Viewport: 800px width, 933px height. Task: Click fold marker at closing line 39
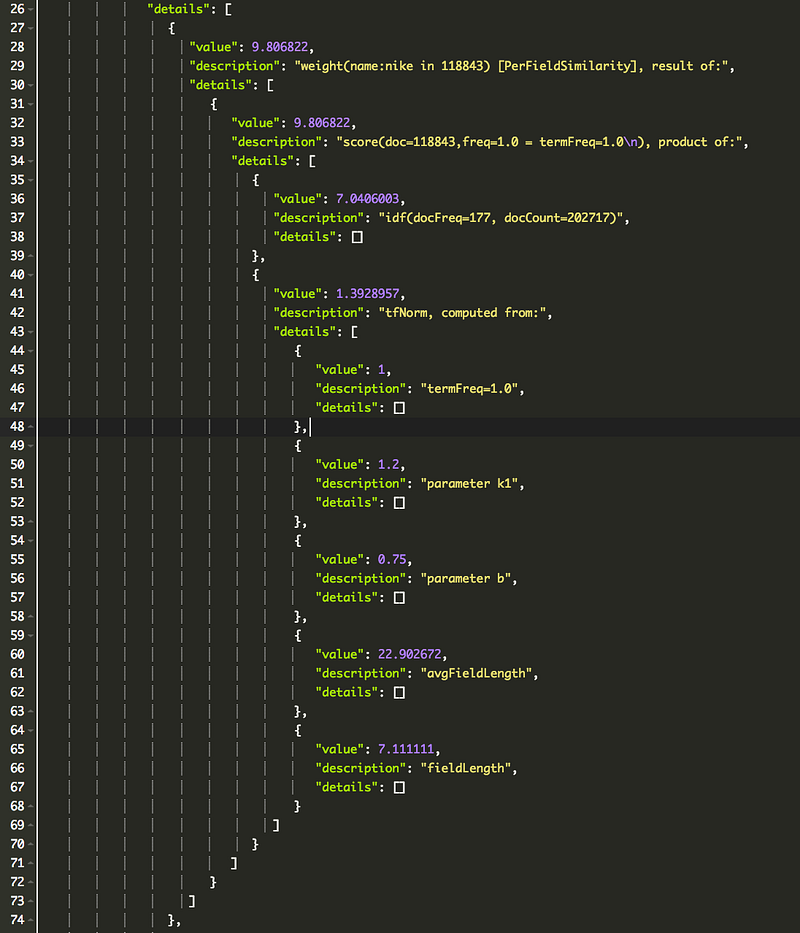point(30,256)
